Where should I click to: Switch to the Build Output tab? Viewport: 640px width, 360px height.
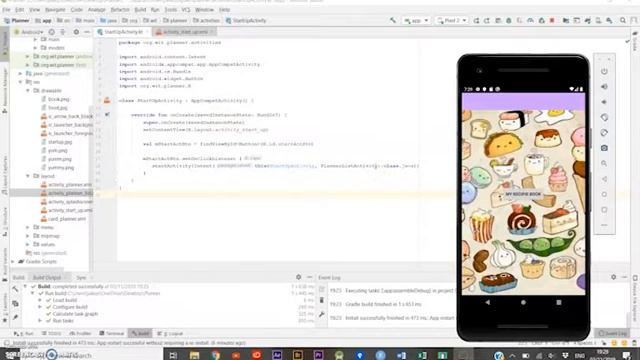click(47, 278)
